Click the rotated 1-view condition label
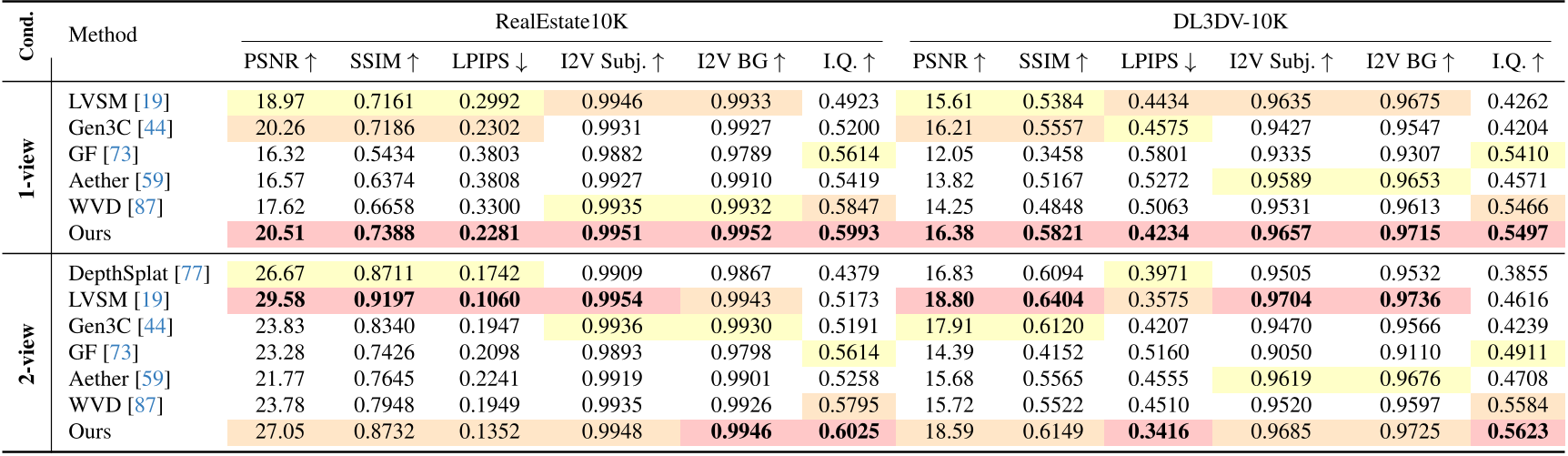Image resolution: width=1568 pixels, height=456 pixels. 27,168
